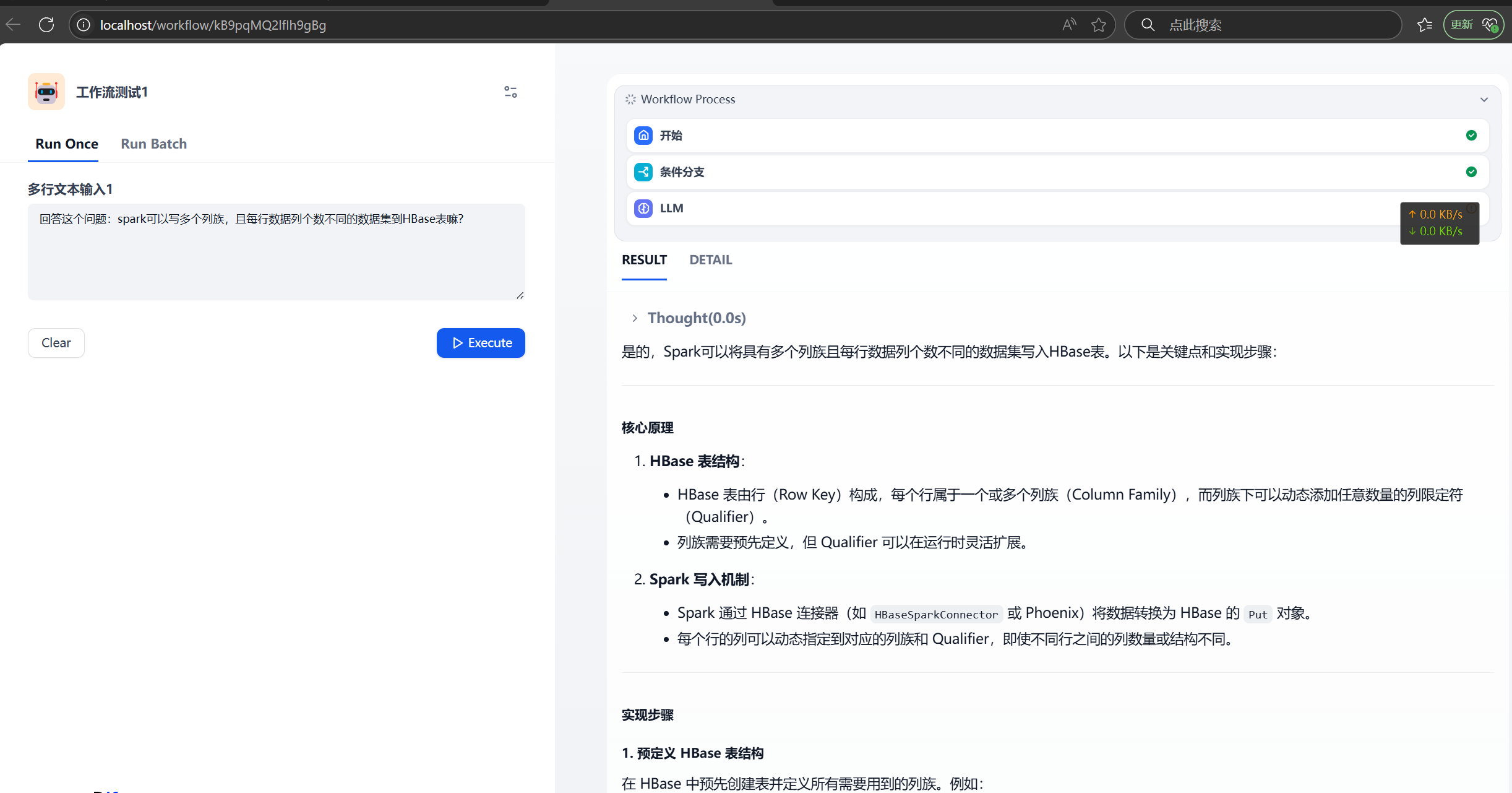
Task: Click the 工作流测试1 robot app icon
Action: point(46,92)
